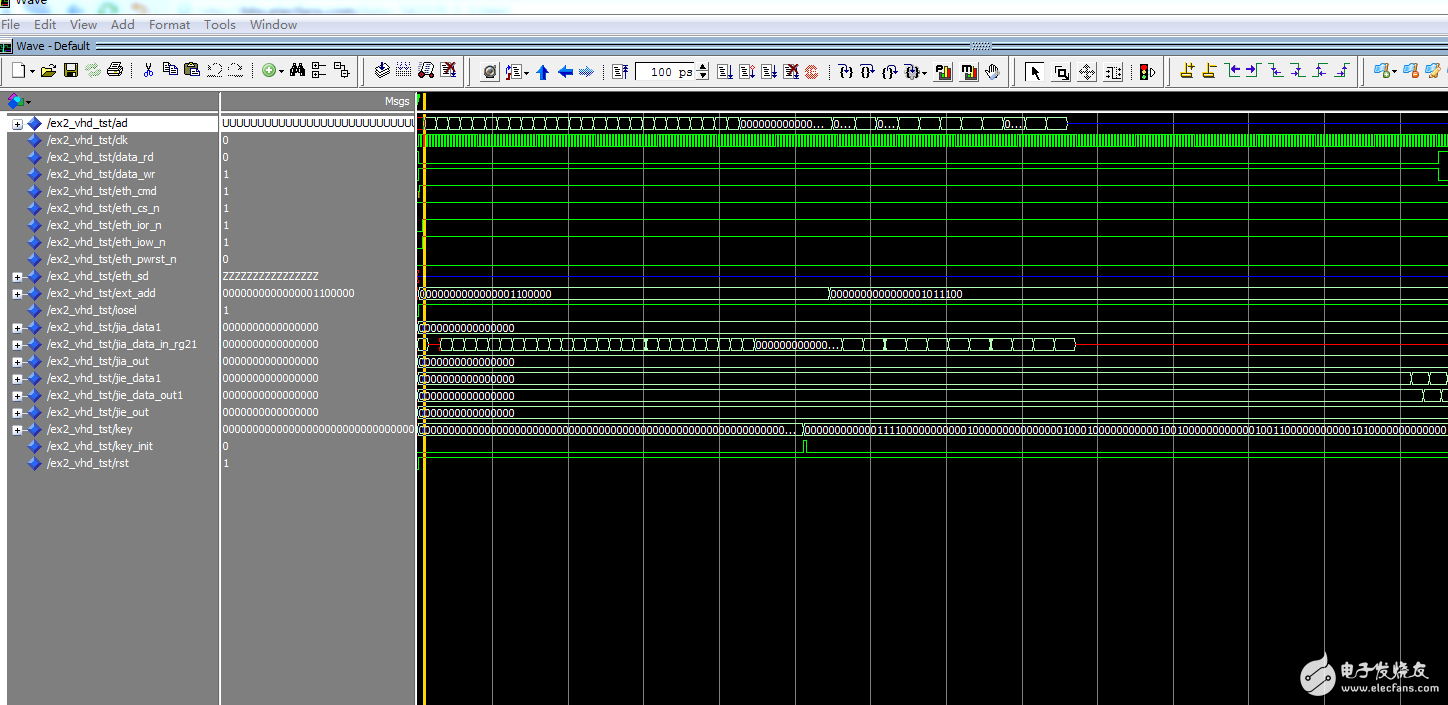Select the /ex2_vhd_tst/key_init signal
The image size is (1448, 705).
(x=100, y=446)
